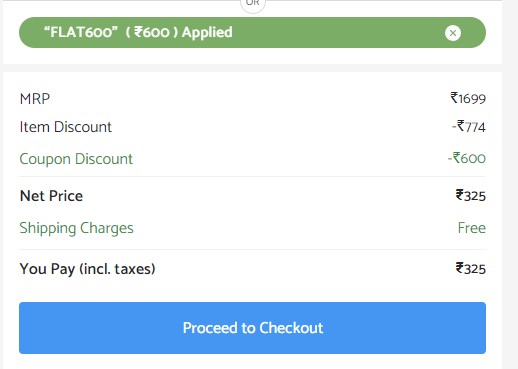The width and height of the screenshot is (518, 369).
Task: Click the ₹325 You Pay total
Action: (x=471, y=269)
